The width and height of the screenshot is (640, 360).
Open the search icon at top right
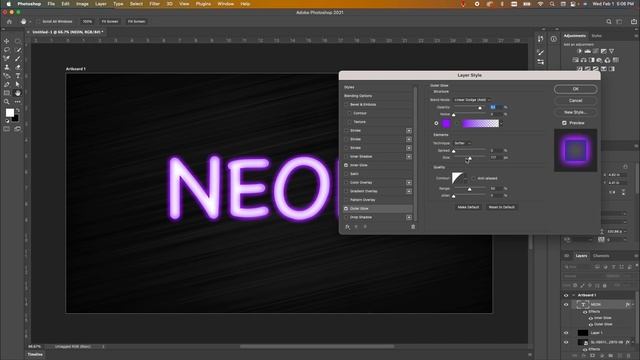(609, 21)
